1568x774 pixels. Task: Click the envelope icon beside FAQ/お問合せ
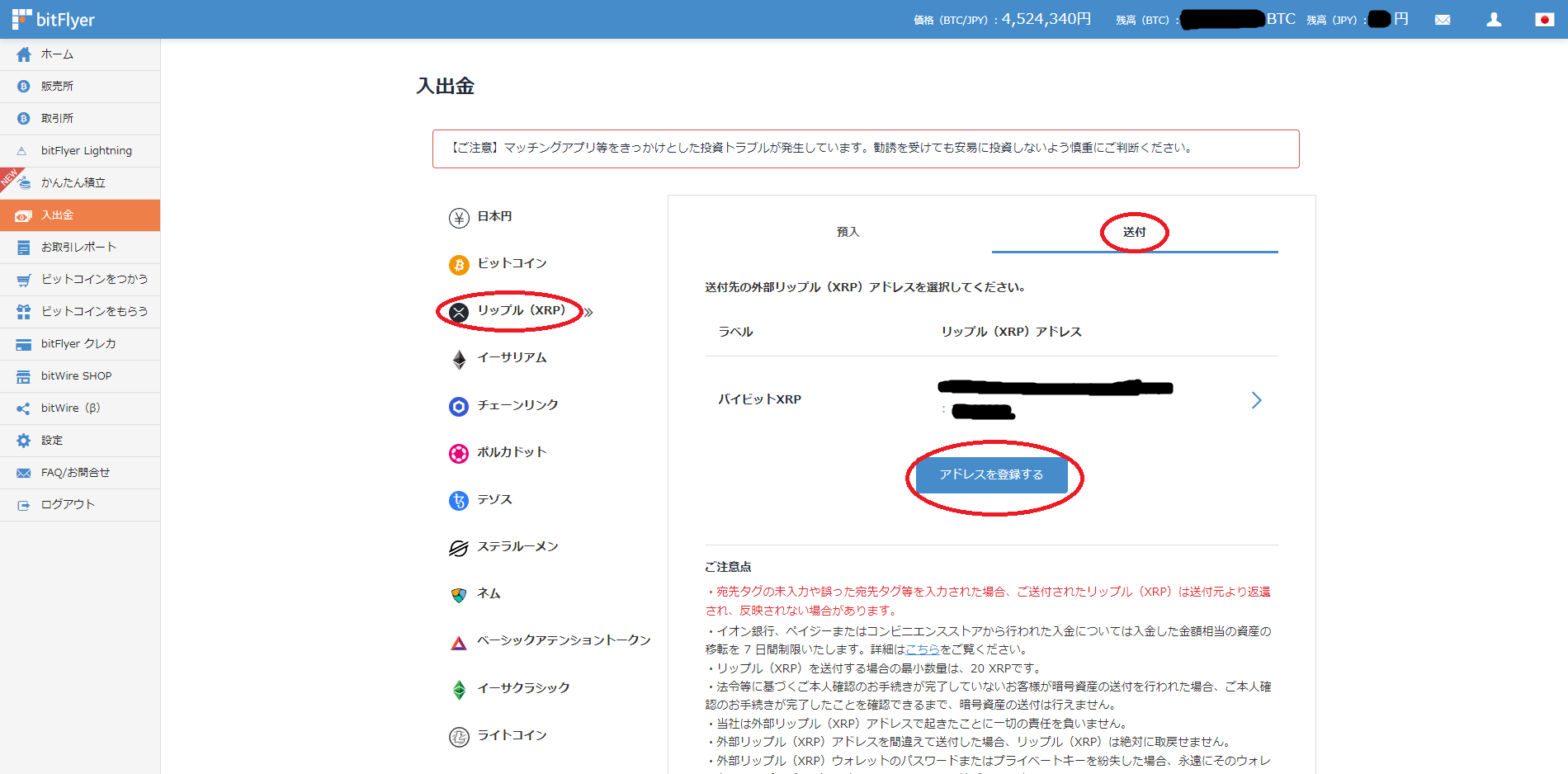coord(24,473)
